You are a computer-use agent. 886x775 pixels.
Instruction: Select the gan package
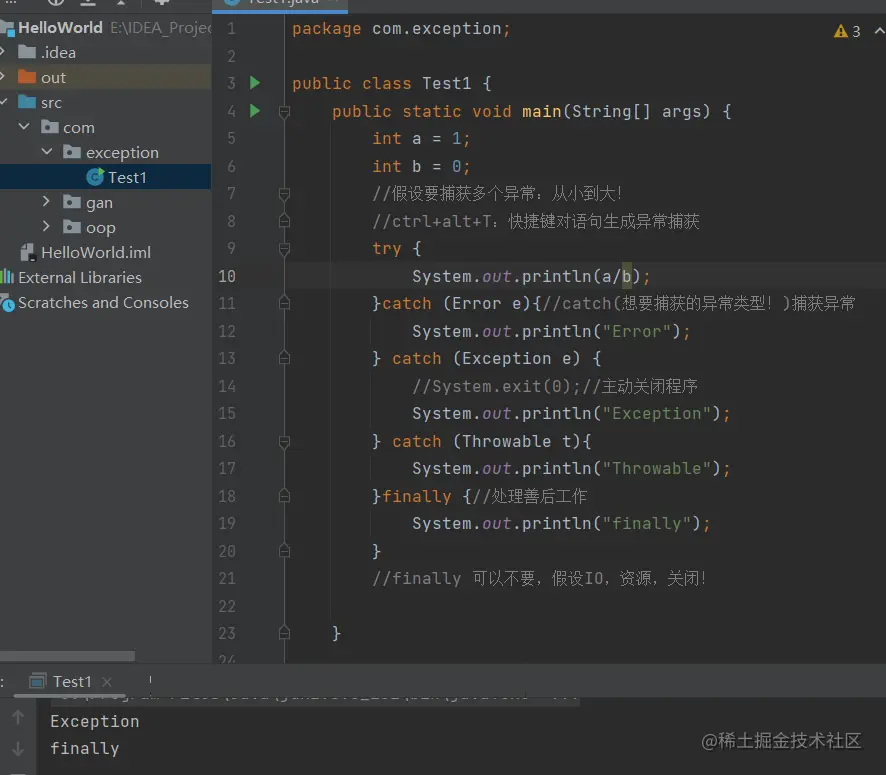pos(99,203)
